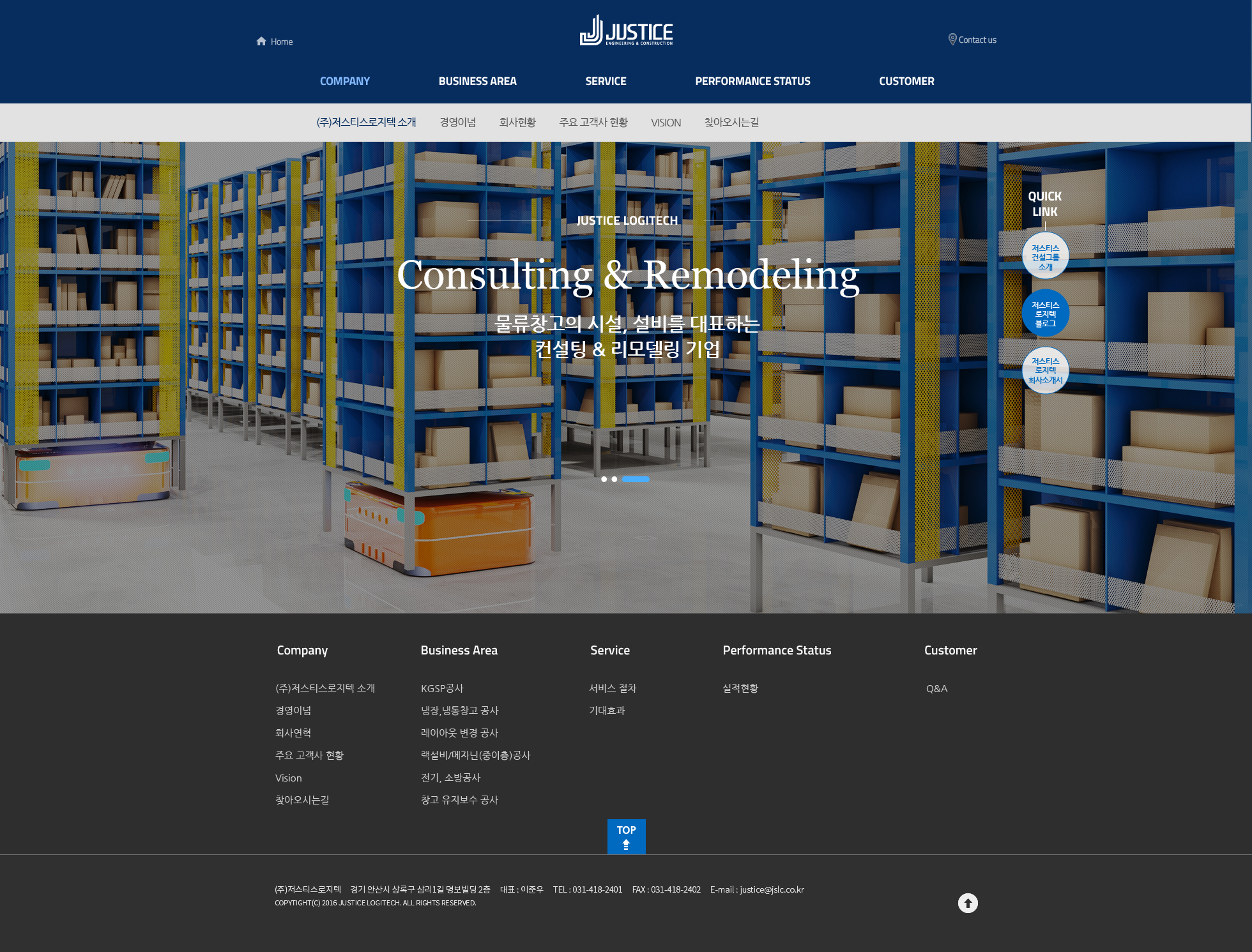Open the BUSINESS AREA main menu

477,81
